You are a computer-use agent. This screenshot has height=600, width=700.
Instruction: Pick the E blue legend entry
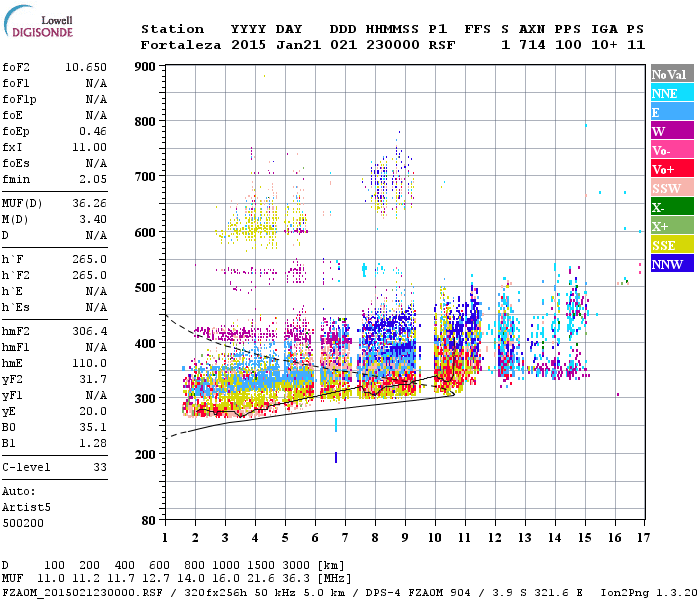(672, 112)
